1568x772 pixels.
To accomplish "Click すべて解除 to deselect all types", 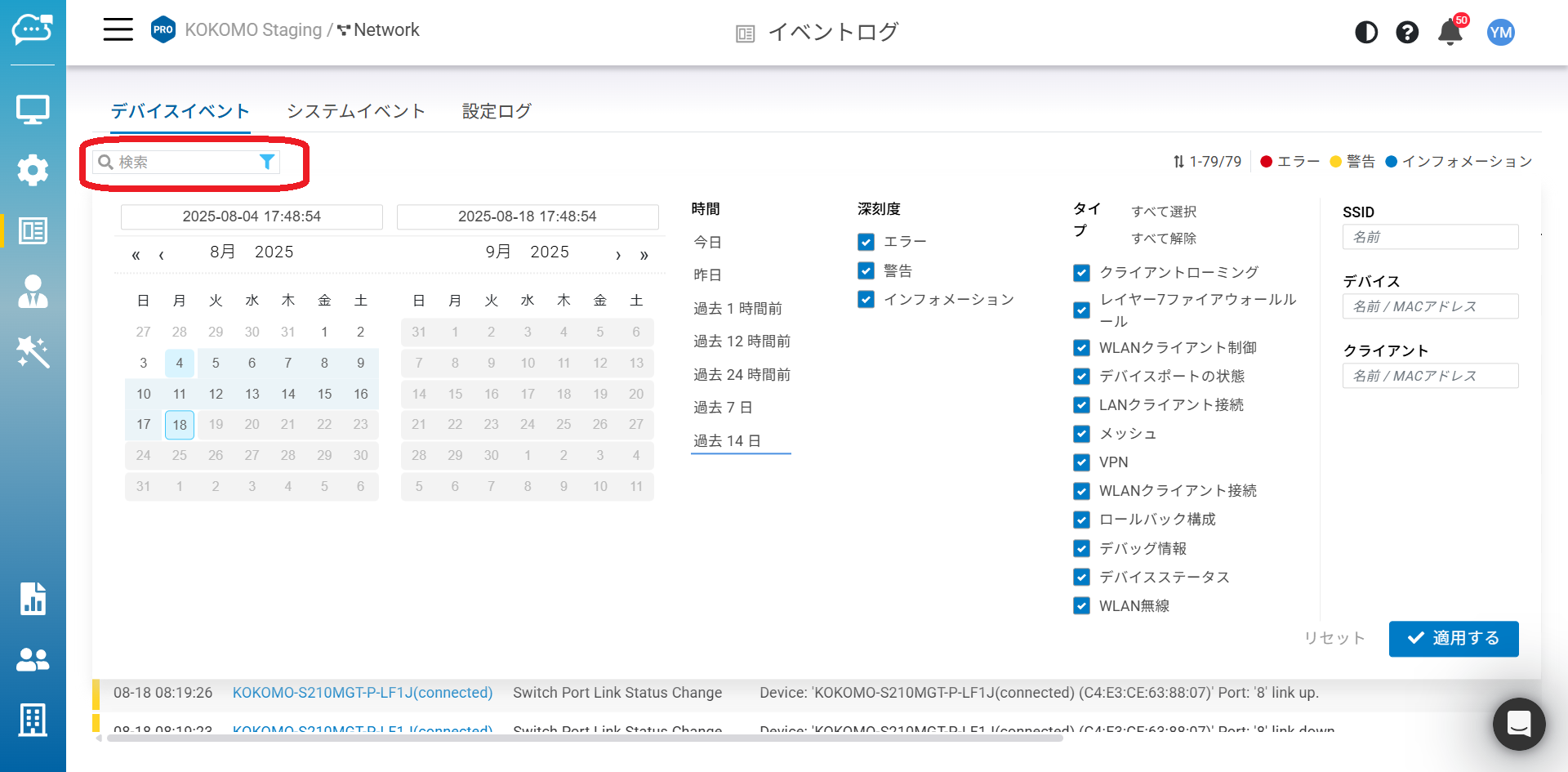I will click(1163, 239).
